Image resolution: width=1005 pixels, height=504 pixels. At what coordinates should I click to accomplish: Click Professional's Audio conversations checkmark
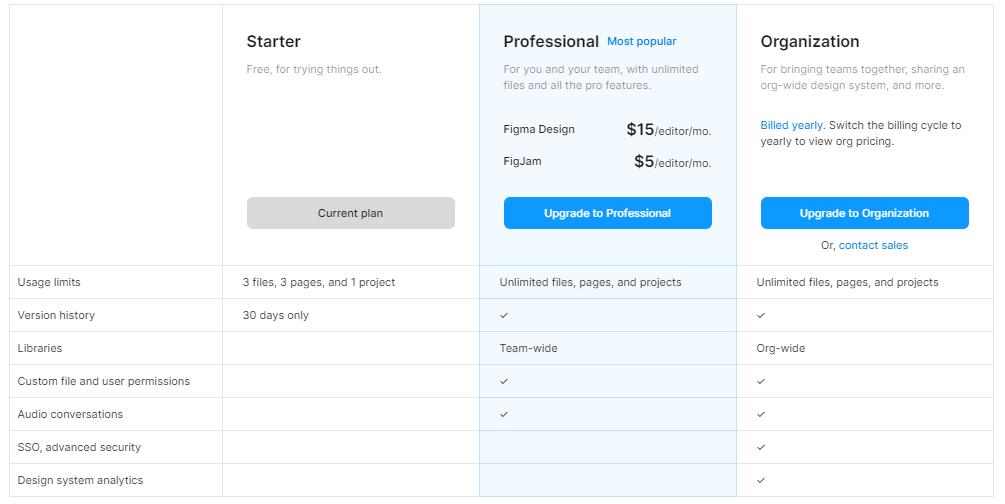(x=504, y=414)
